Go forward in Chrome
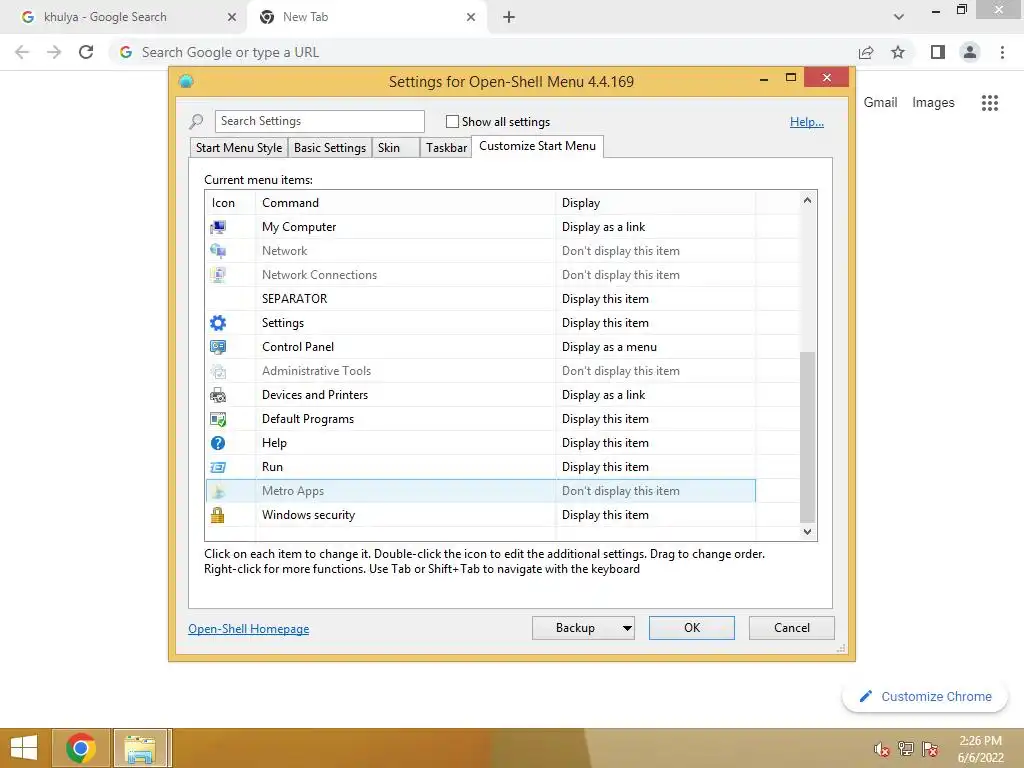 [54, 52]
